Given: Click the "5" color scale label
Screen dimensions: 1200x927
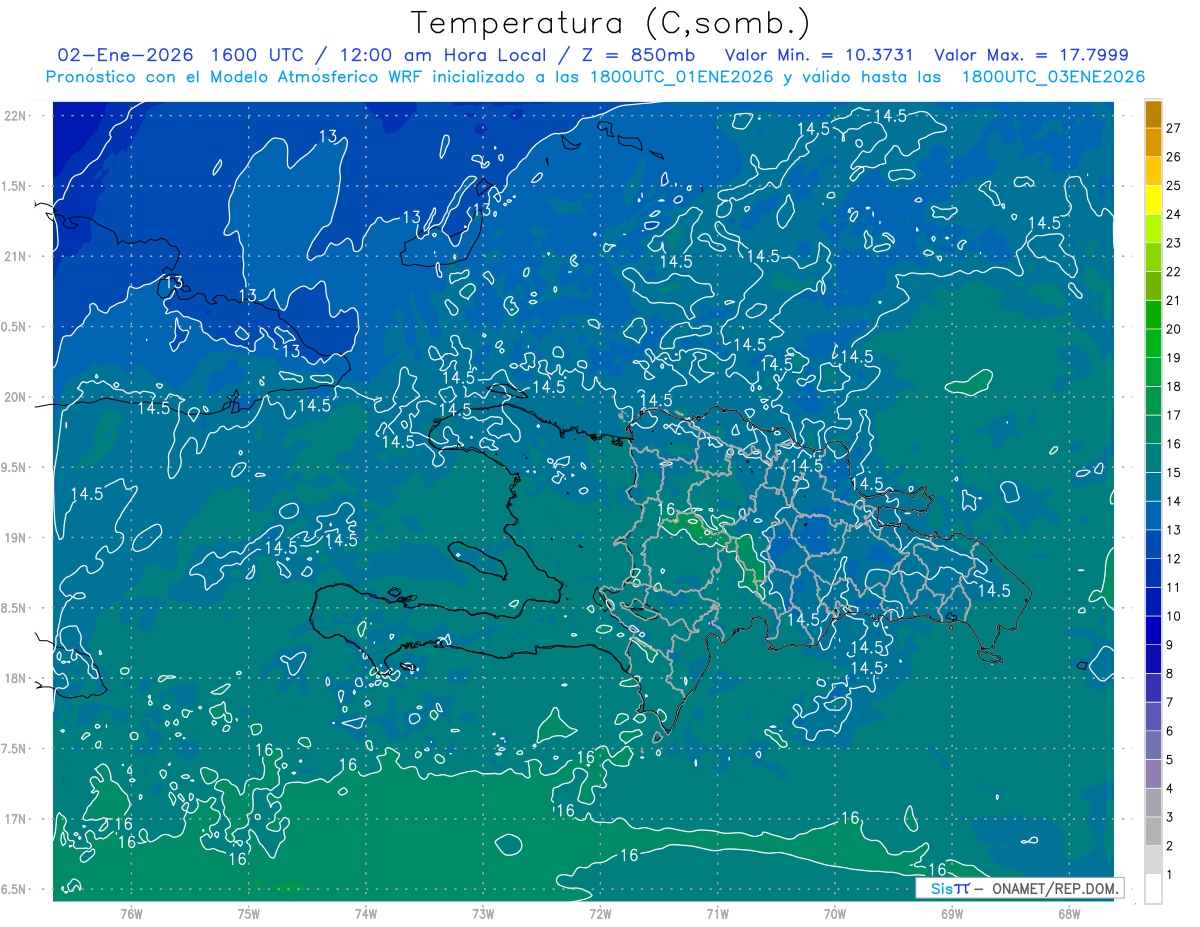Looking at the screenshot, I should click(x=1170, y=759).
